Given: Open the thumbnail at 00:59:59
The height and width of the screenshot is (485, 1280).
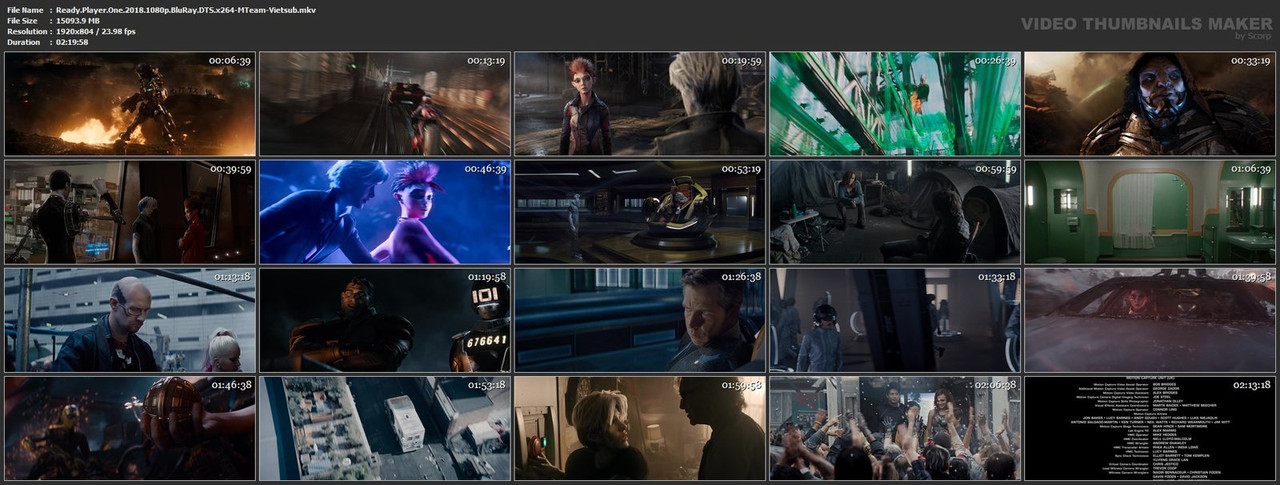Looking at the screenshot, I should click(895, 212).
